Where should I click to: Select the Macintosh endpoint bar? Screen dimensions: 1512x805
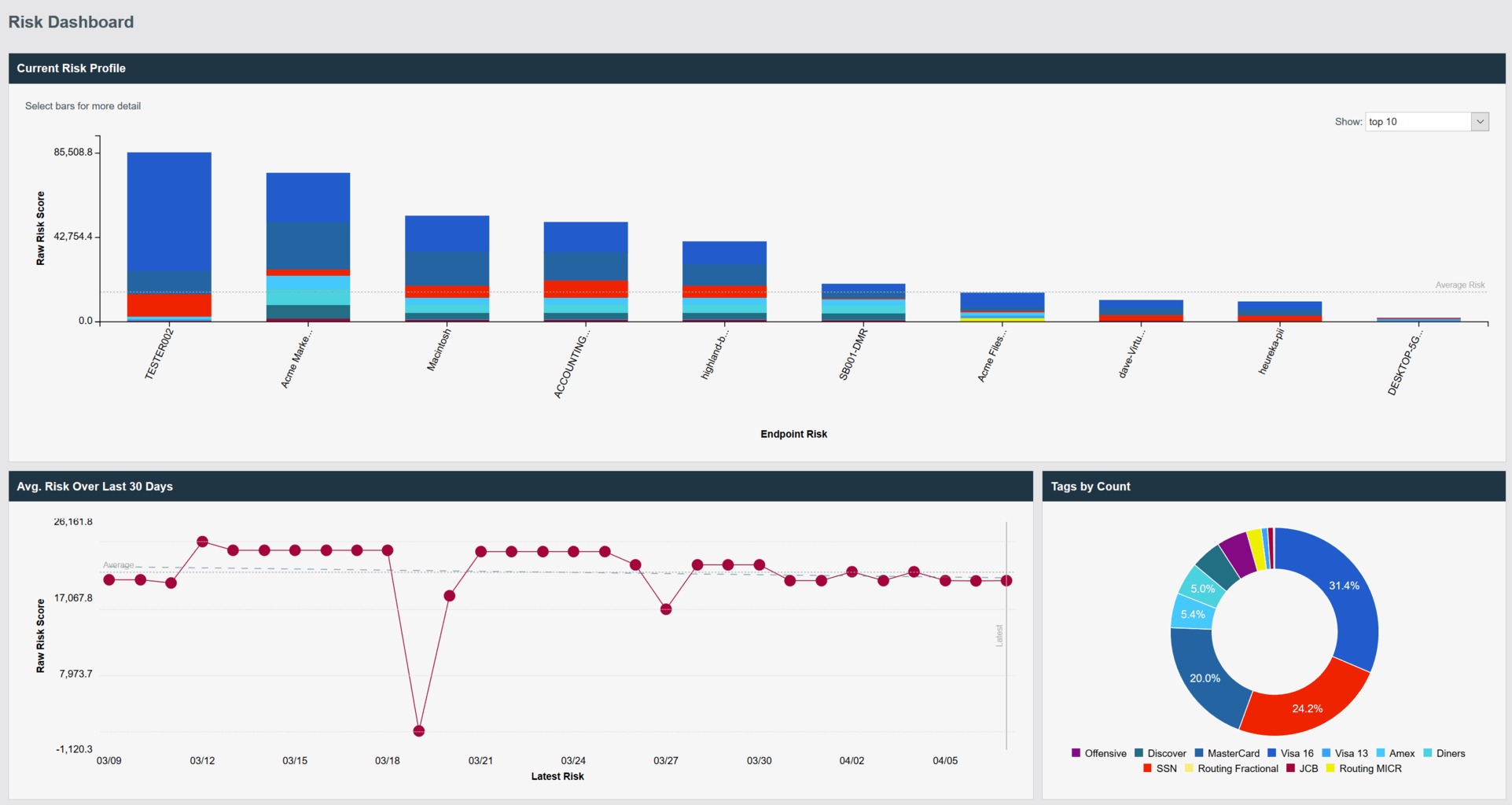tap(447, 267)
